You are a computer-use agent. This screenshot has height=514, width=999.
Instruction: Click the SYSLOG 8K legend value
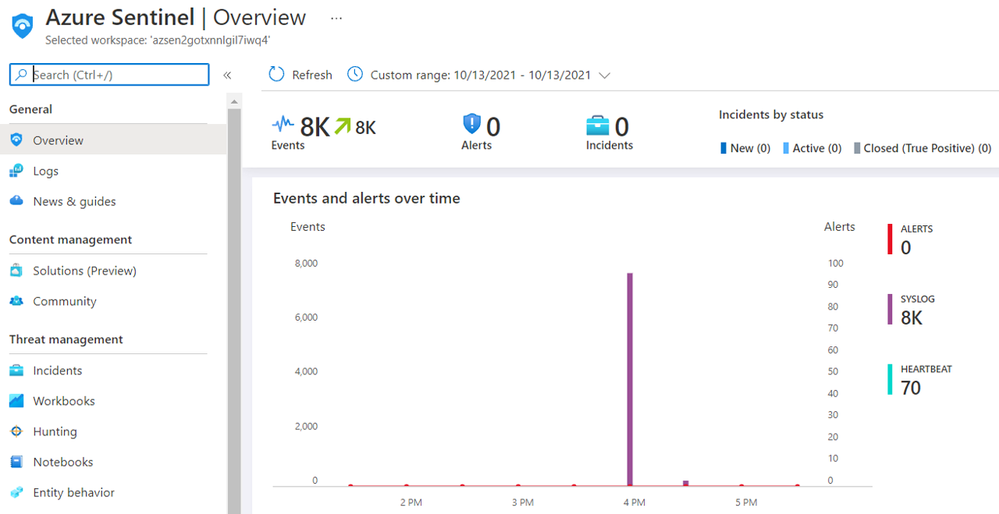[911, 318]
